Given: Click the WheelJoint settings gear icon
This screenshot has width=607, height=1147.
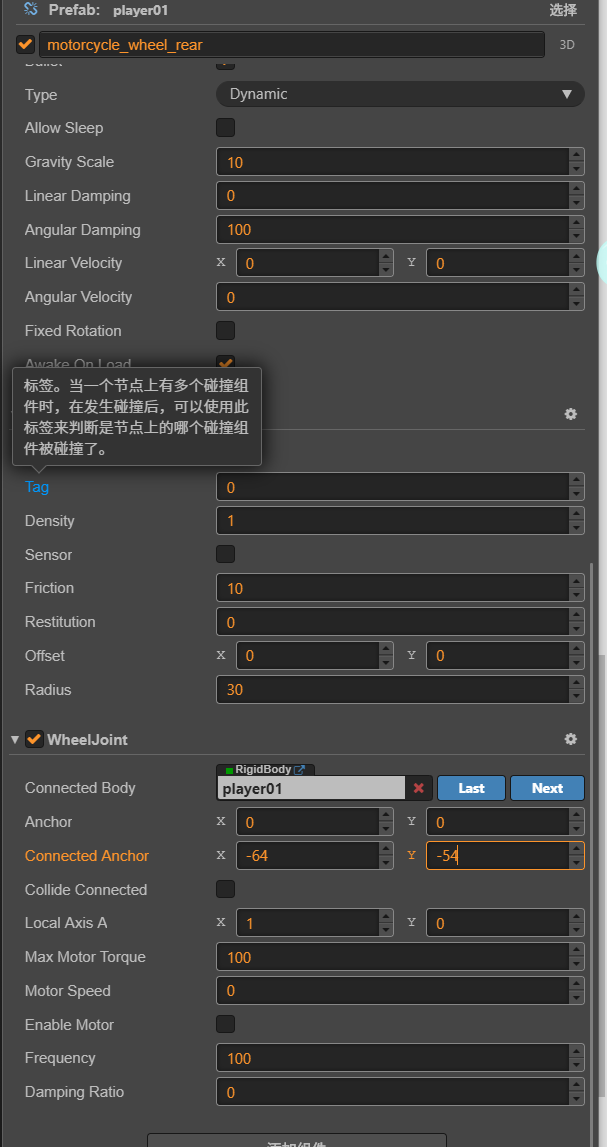Looking at the screenshot, I should [x=570, y=739].
